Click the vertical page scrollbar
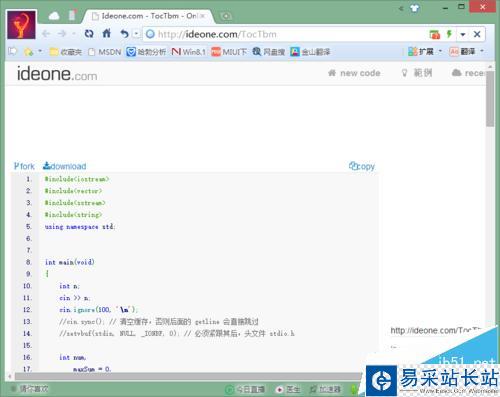The height and width of the screenshot is (397, 500). [x=490, y=98]
